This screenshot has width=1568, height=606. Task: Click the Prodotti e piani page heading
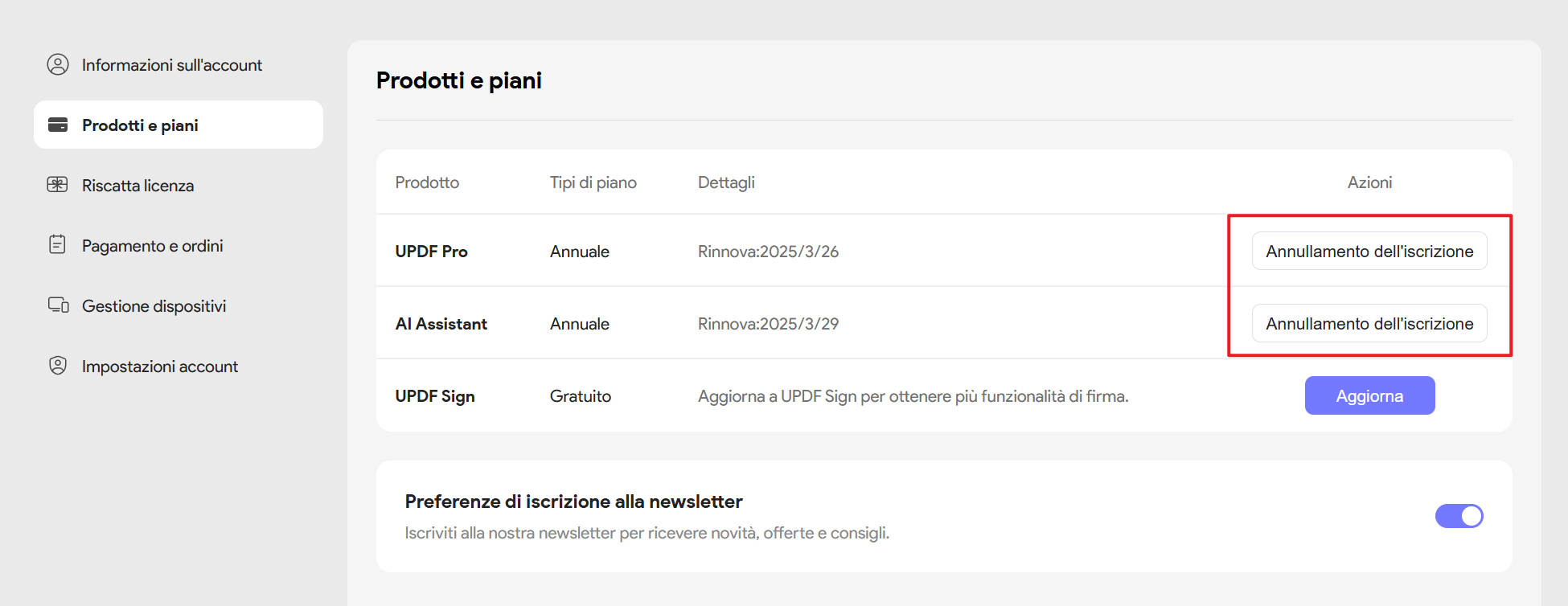(458, 80)
